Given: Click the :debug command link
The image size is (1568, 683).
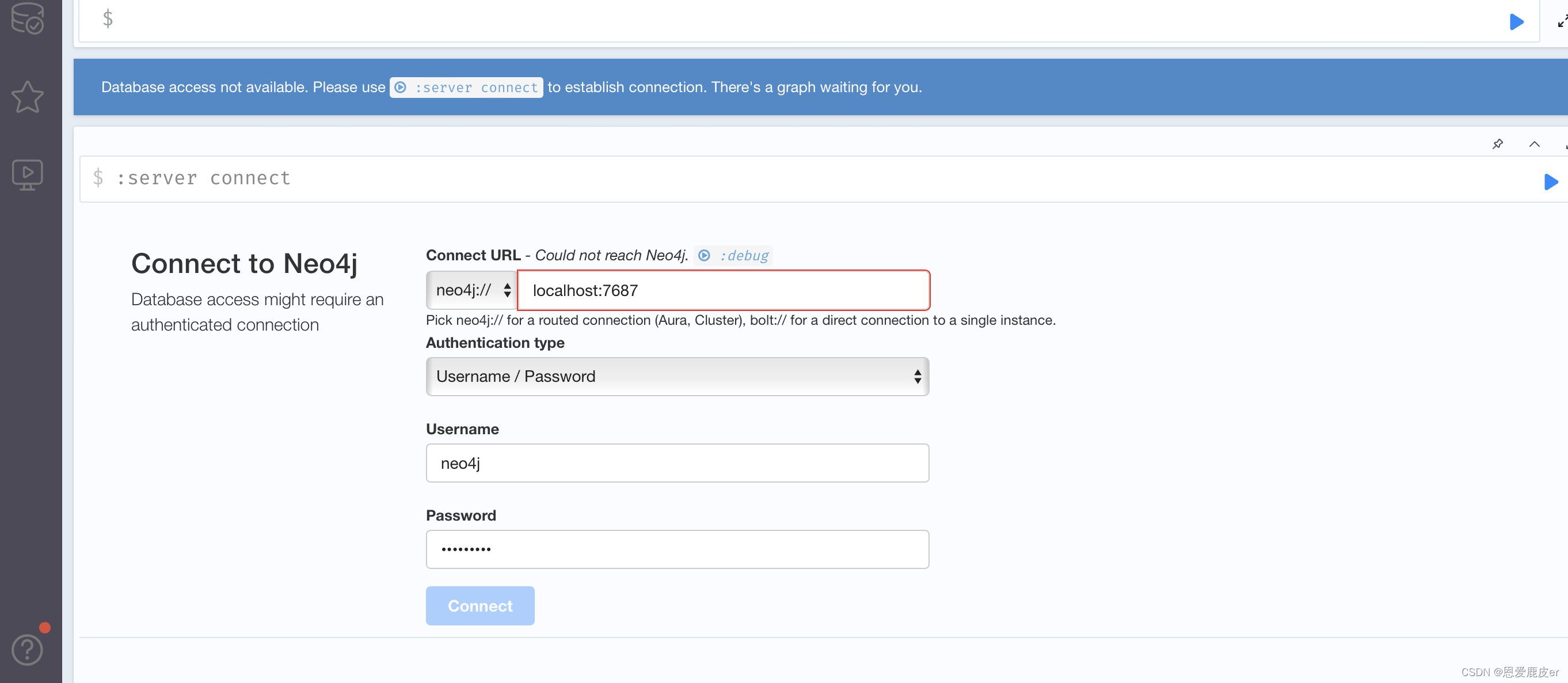Looking at the screenshot, I should click(x=733, y=256).
